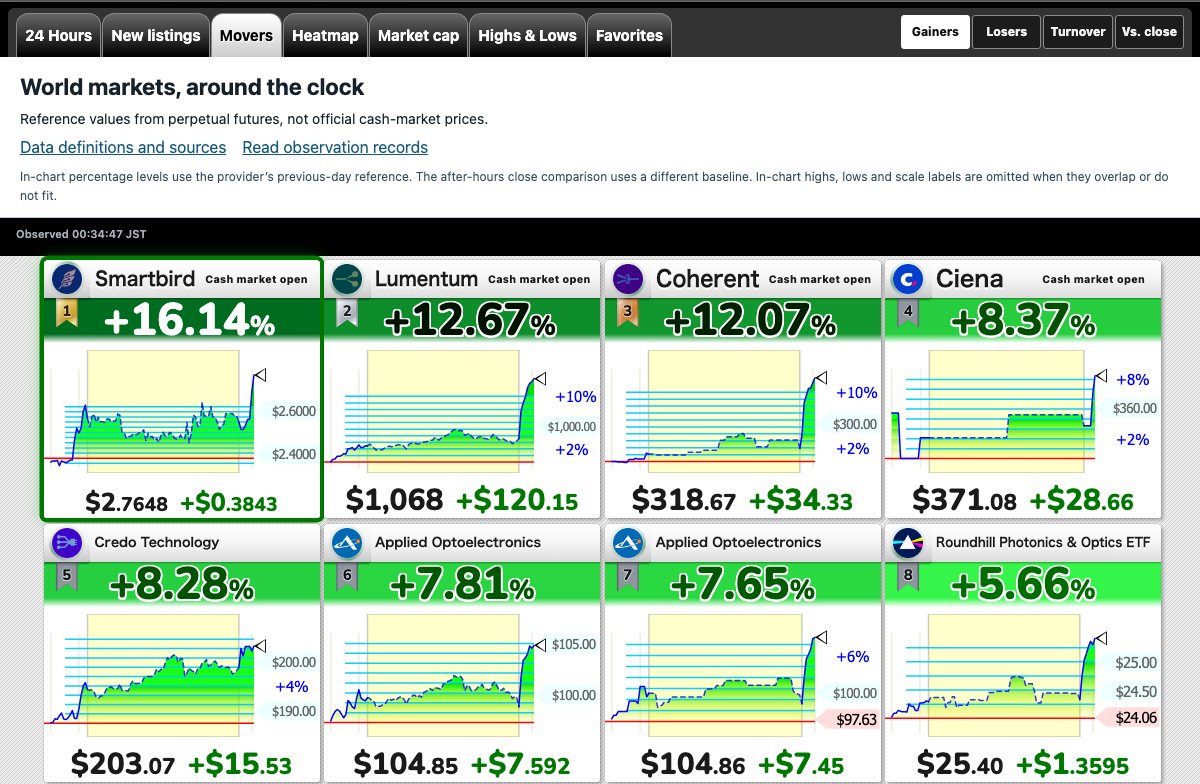The image size is (1200, 784).
Task: Click the rank 8 badge on Roundhill ETF
Action: coord(908,578)
